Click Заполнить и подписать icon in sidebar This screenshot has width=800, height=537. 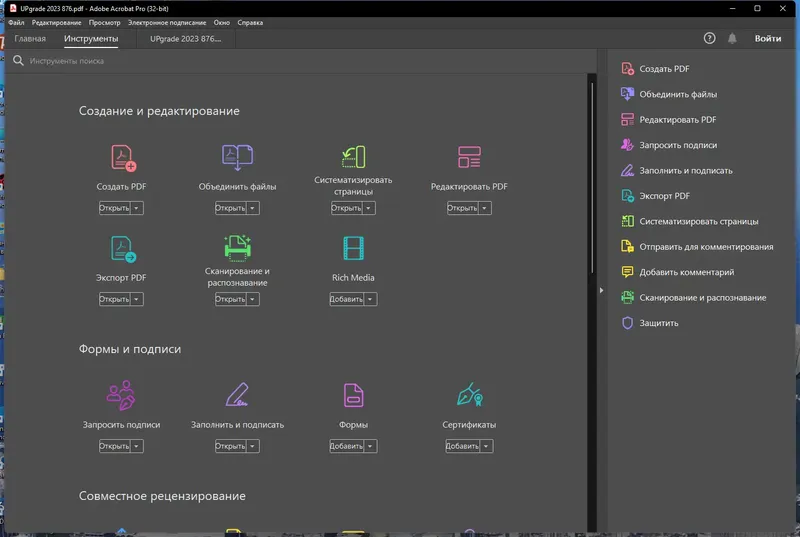coord(628,170)
